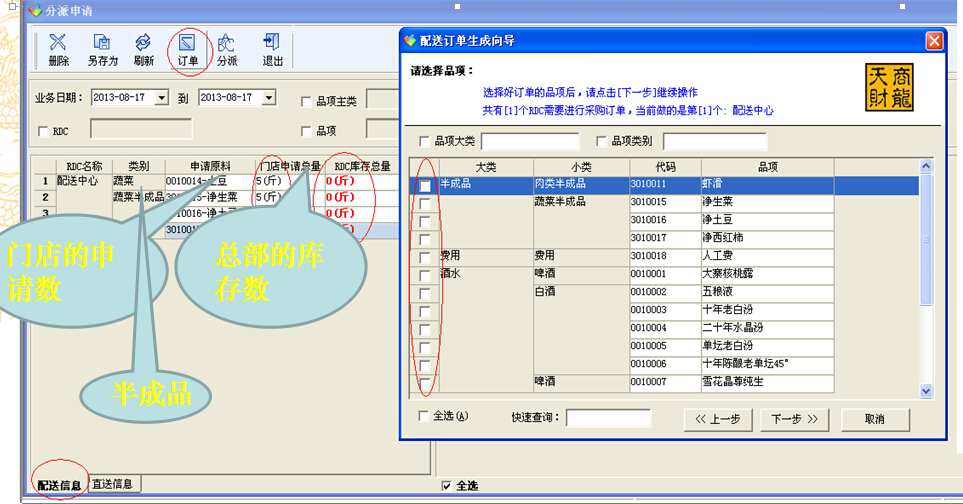The height and width of the screenshot is (504, 963).
Task: Click the 刷新 (Refresh) toolbar icon
Action: pos(143,48)
